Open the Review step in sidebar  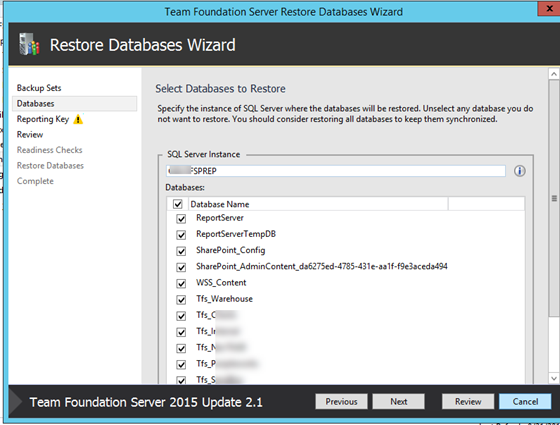coord(30,135)
